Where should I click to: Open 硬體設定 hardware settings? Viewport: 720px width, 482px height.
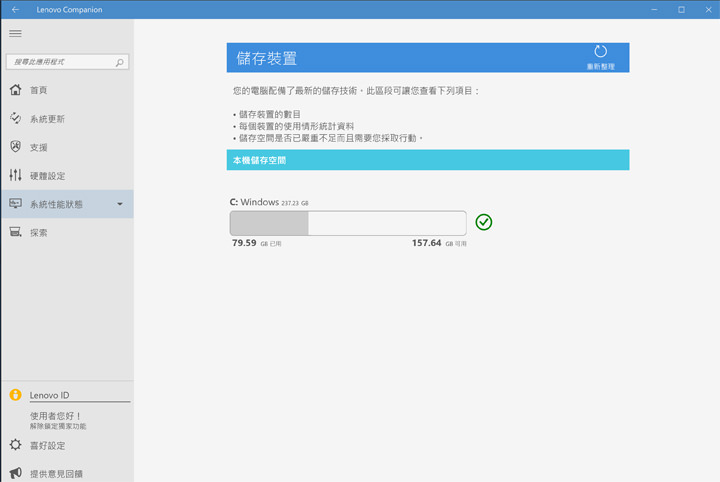pos(47,176)
